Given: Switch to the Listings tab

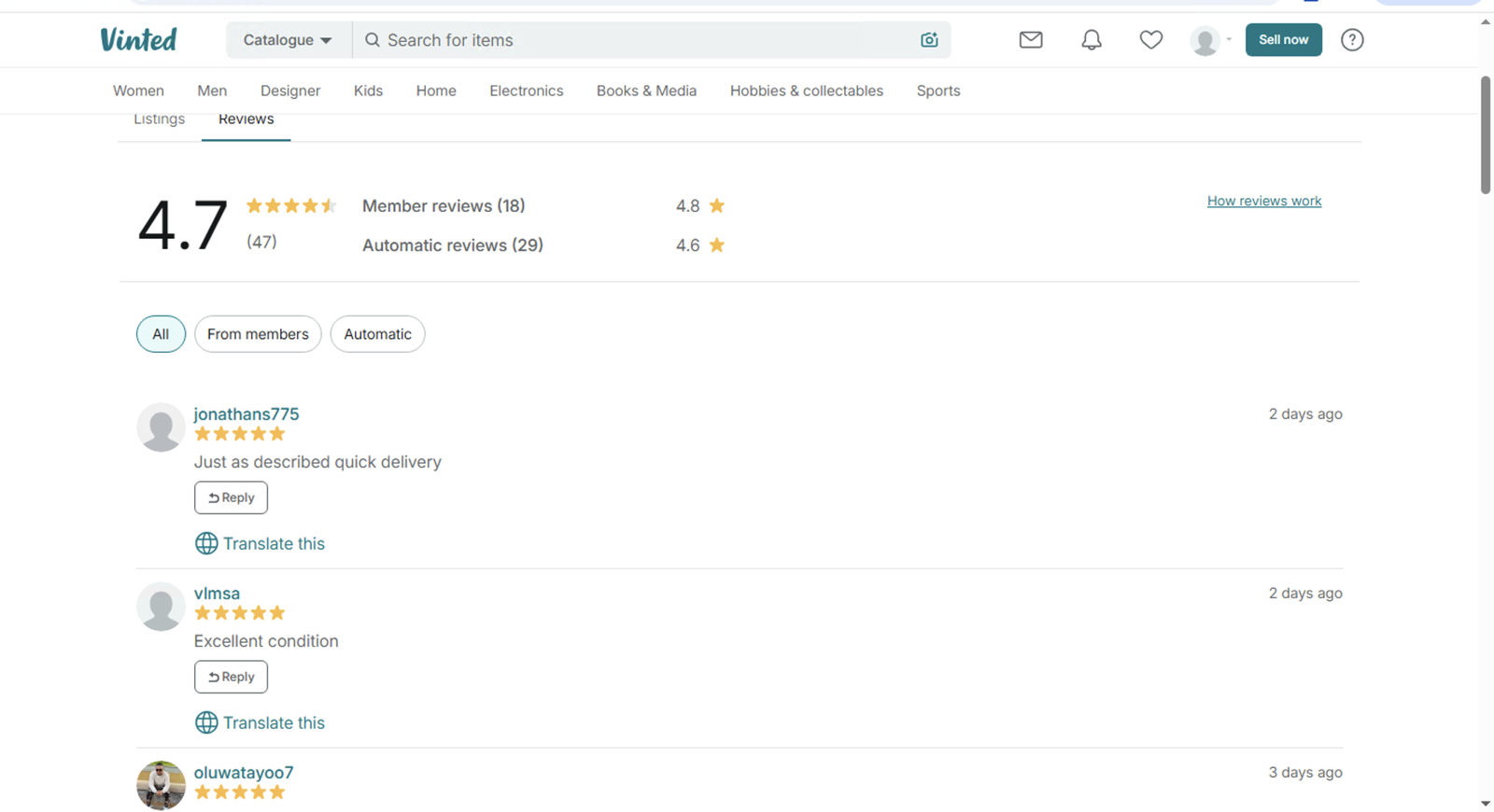Looking at the screenshot, I should pyautogui.click(x=159, y=119).
